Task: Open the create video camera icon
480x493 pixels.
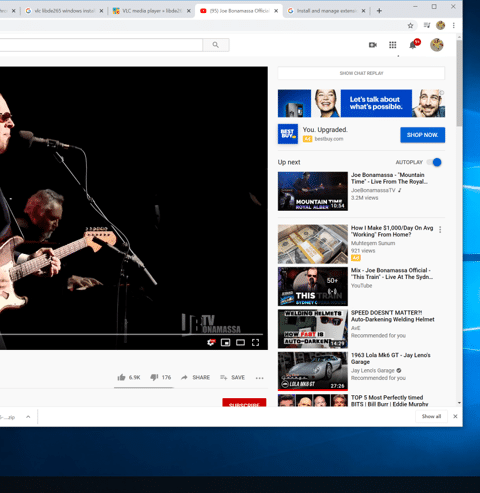Action: 373,45
